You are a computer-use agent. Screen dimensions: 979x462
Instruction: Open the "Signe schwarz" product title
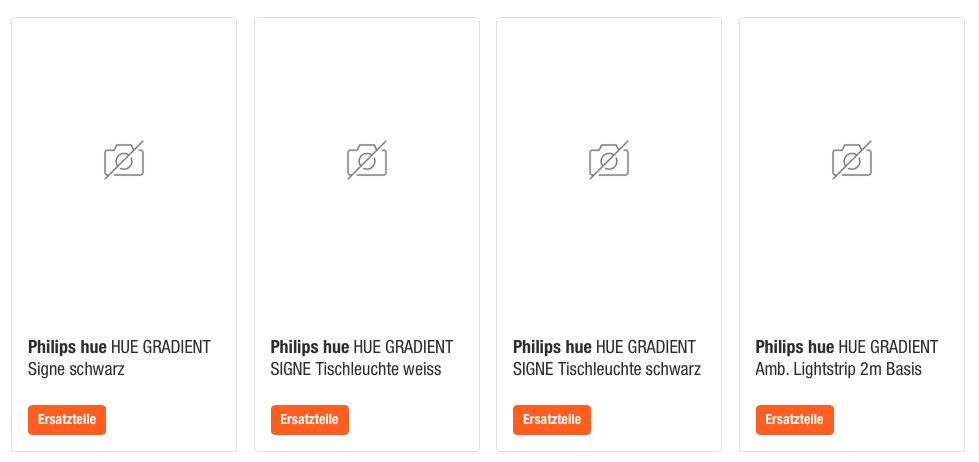(76, 370)
